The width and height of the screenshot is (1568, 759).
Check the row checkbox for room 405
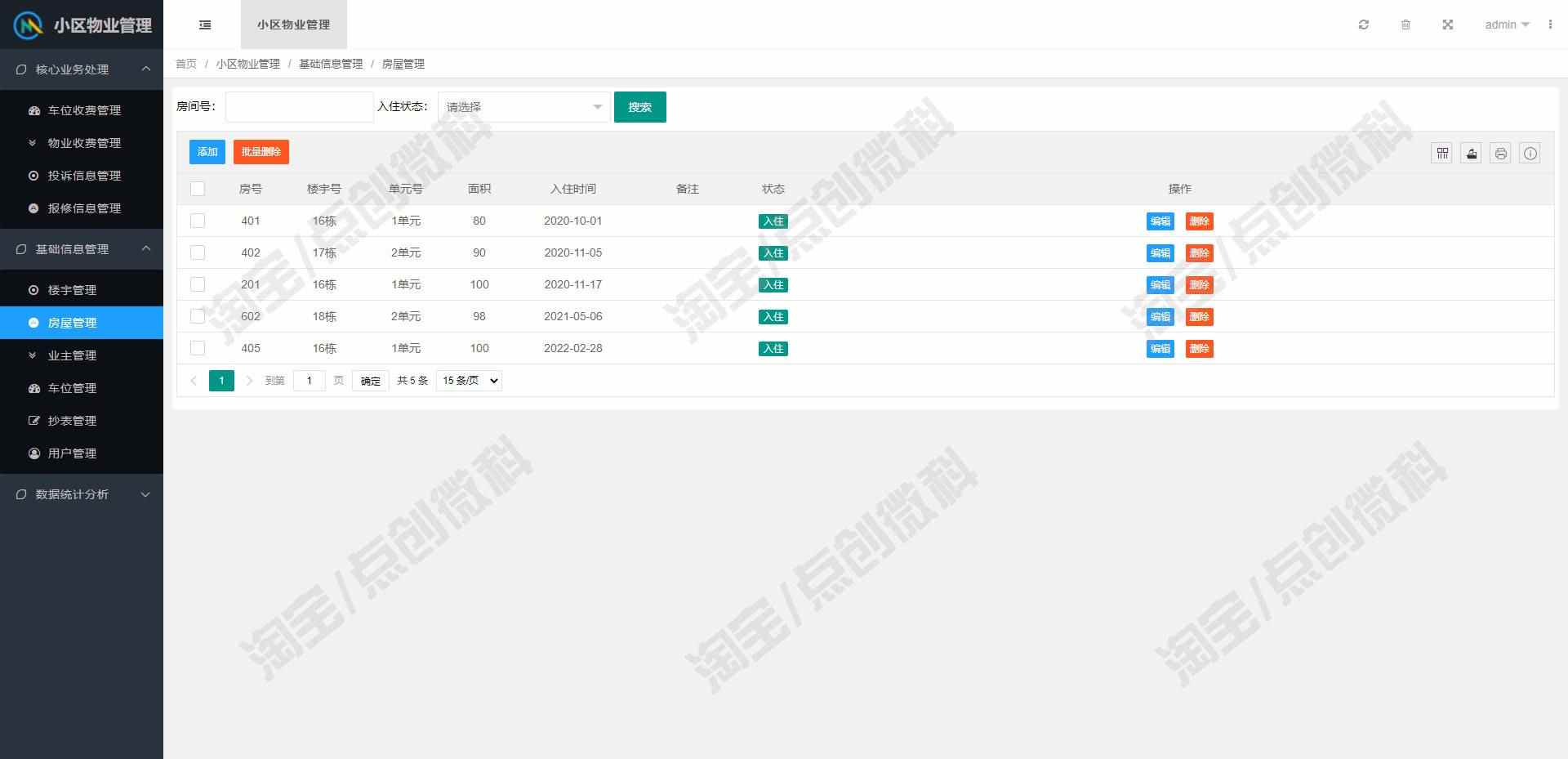[x=198, y=348]
